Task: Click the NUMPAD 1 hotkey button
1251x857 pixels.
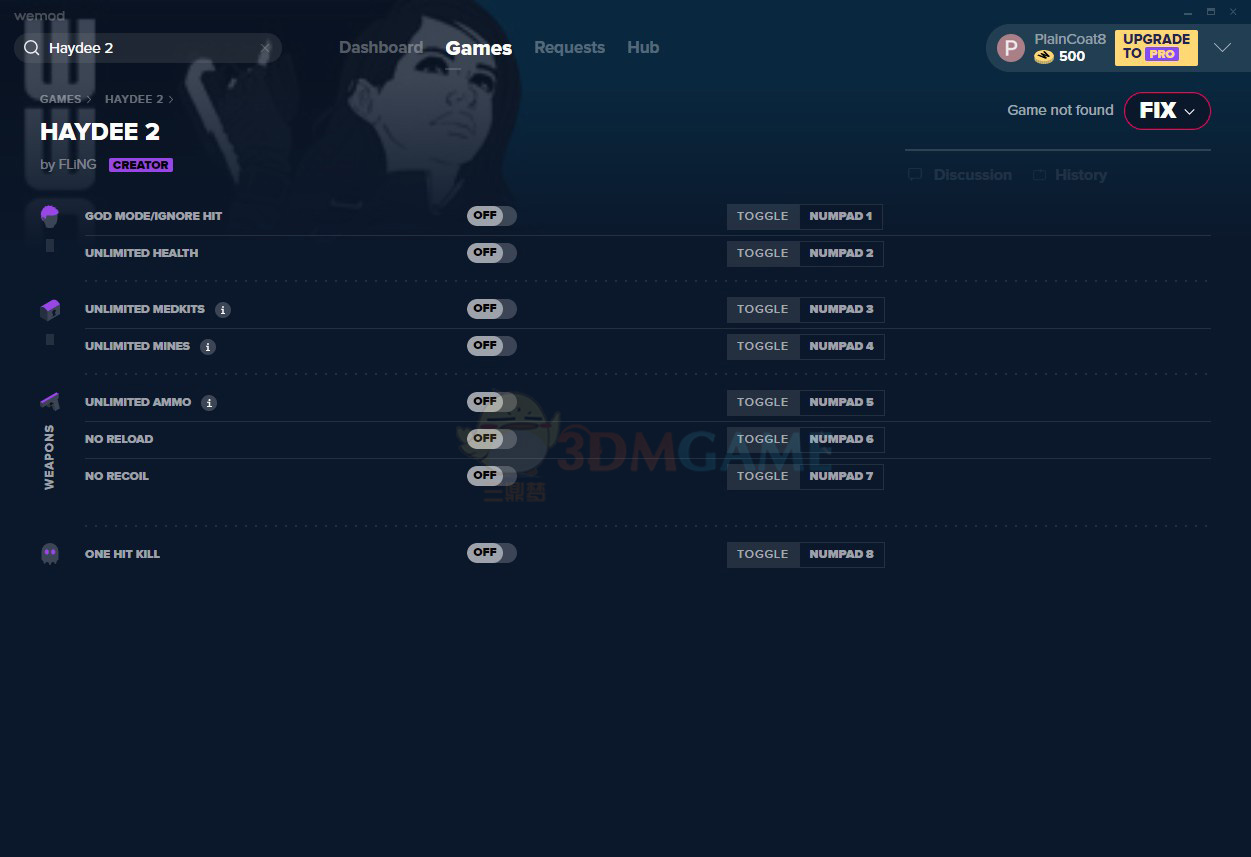Action: 841,217
